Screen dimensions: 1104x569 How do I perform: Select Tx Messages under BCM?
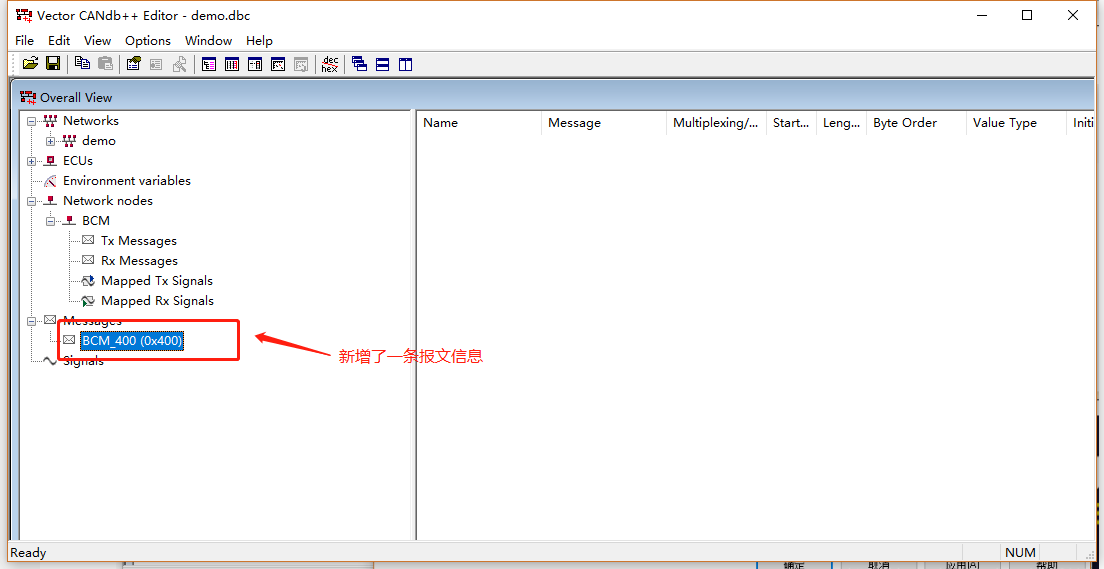(x=139, y=241)
